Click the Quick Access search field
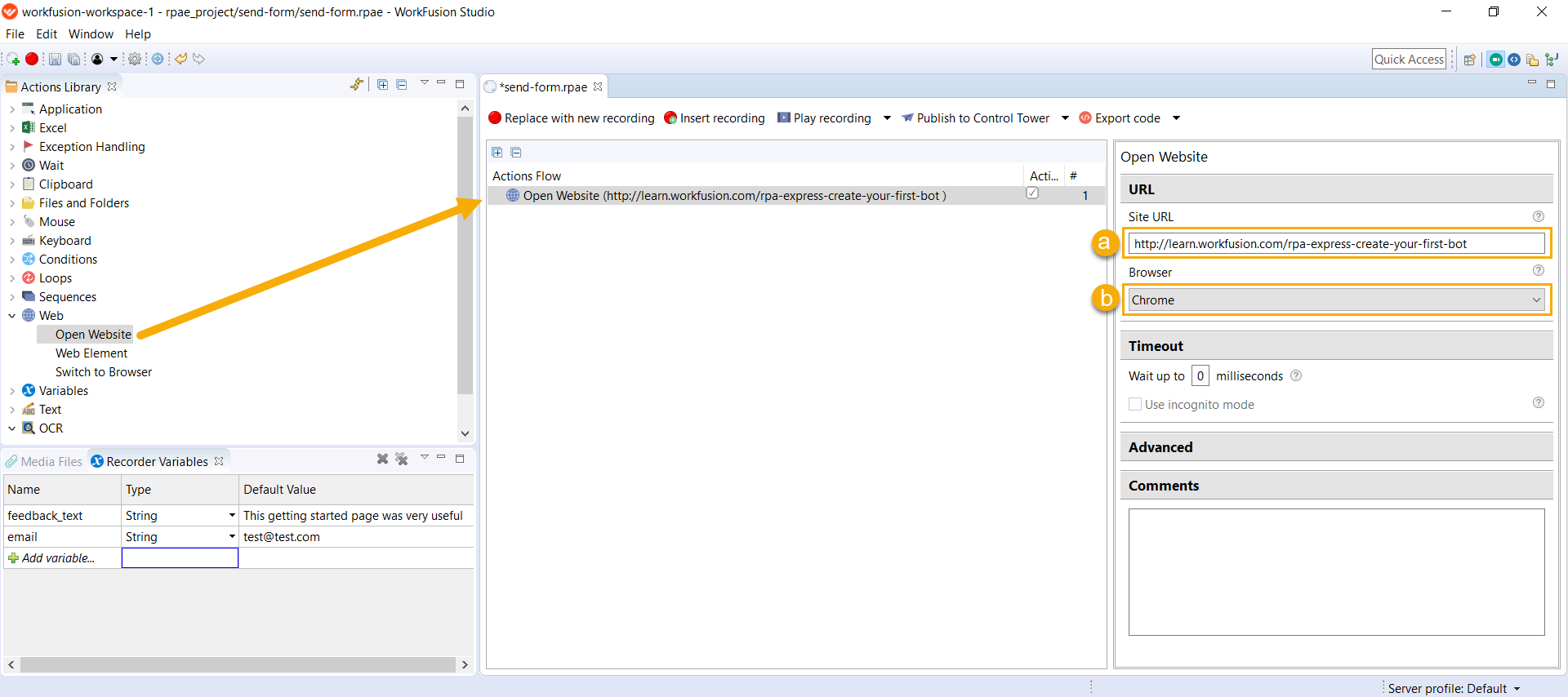Viewport: 1568px width, 697px height. pos(1409,59)
